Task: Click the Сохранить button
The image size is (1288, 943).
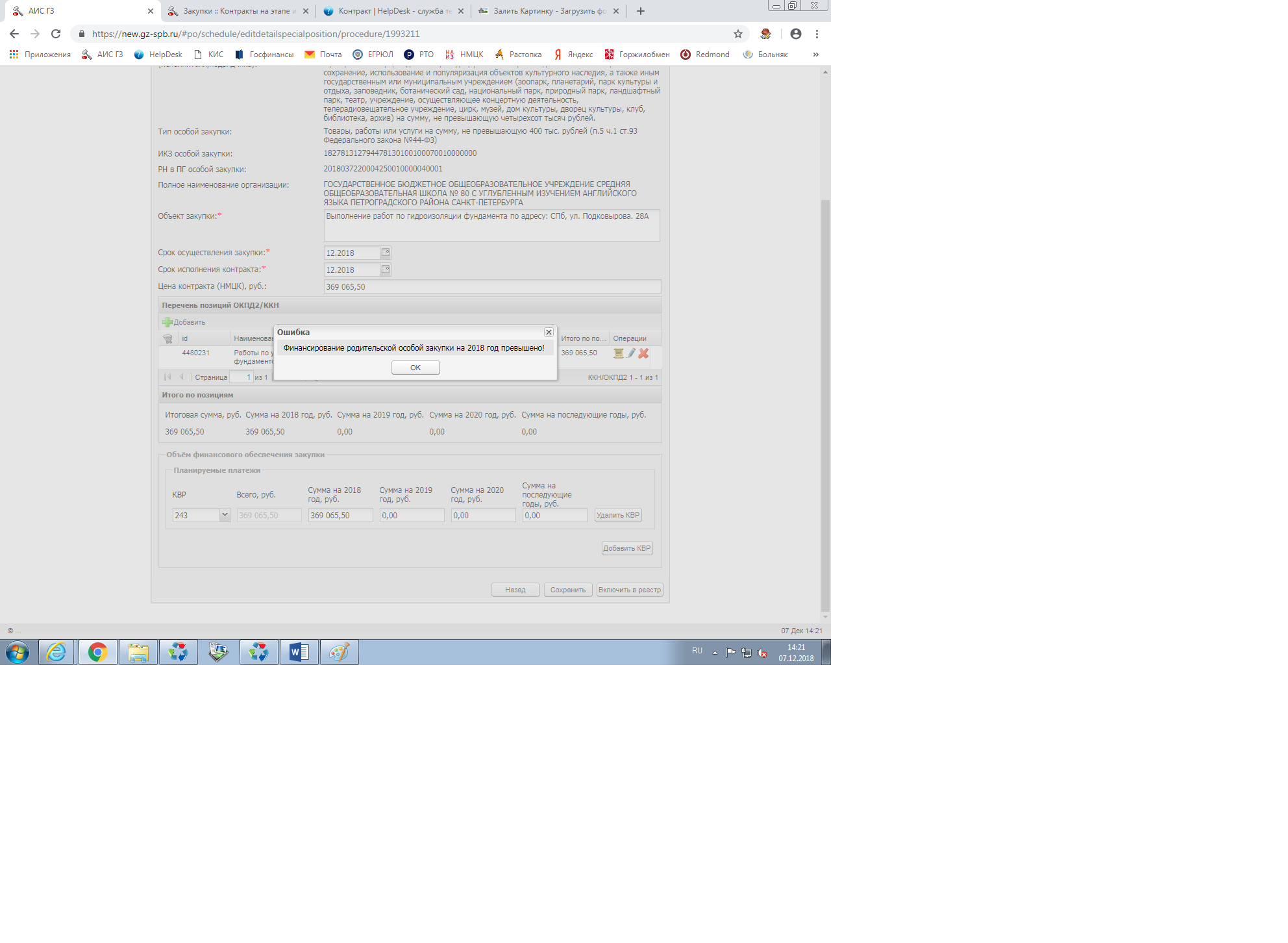Action: [x=568, y=590]
